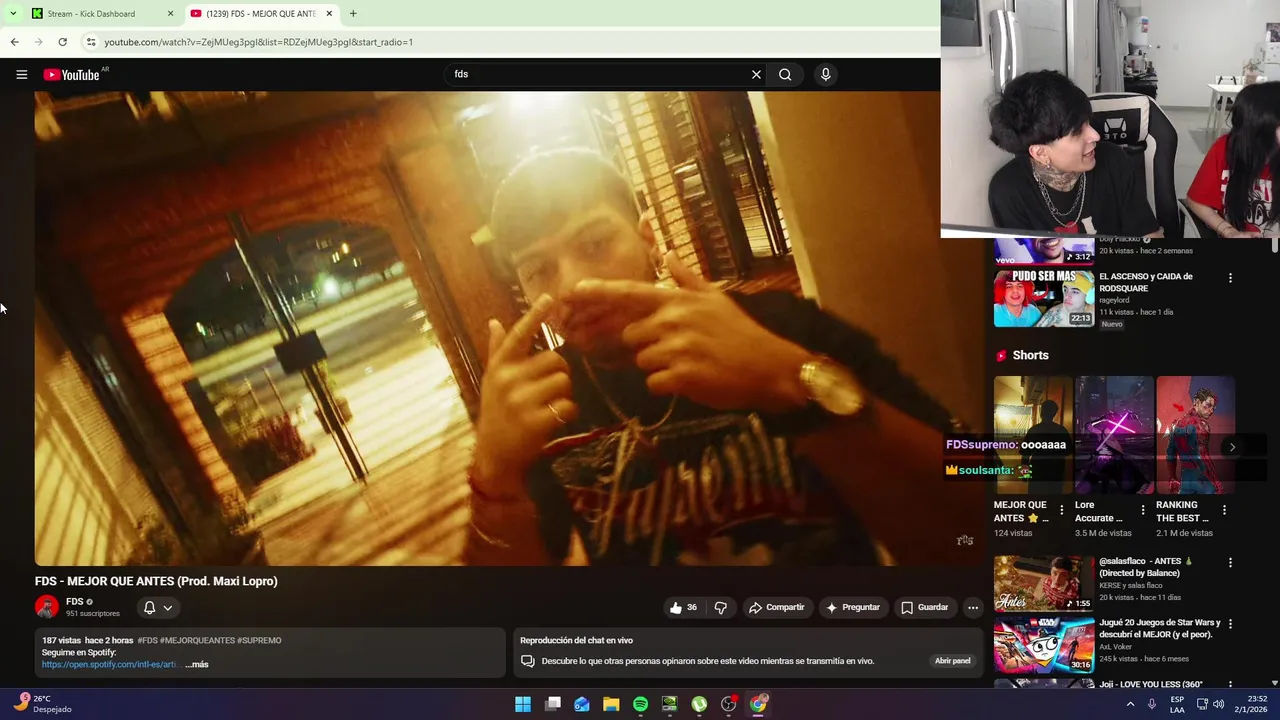Go to the YouTube home logo
1280x720 pixels.
click(x=71, y=75)
